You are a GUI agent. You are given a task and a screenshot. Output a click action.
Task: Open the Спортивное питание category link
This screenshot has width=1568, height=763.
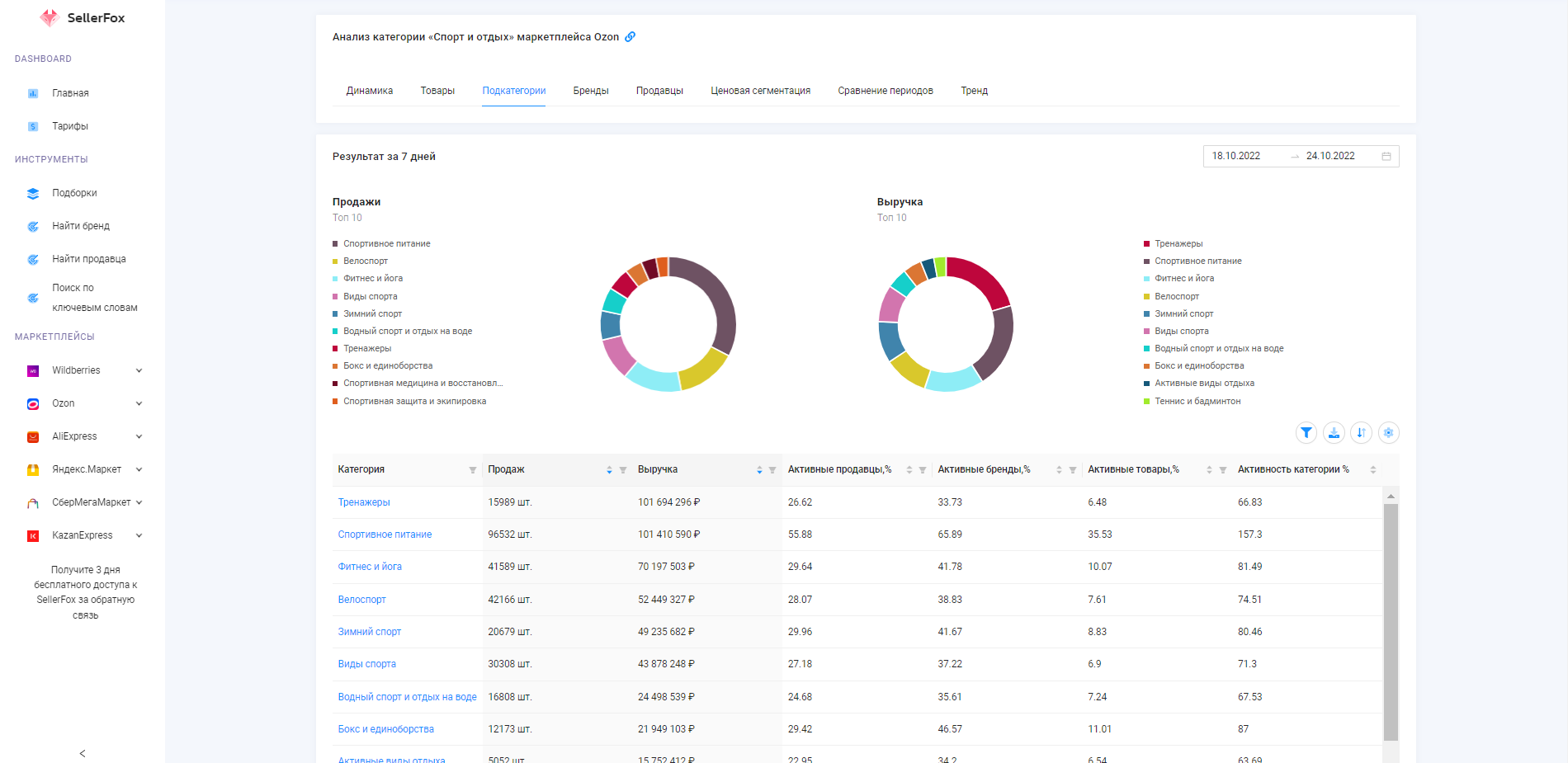click(385, 535)
